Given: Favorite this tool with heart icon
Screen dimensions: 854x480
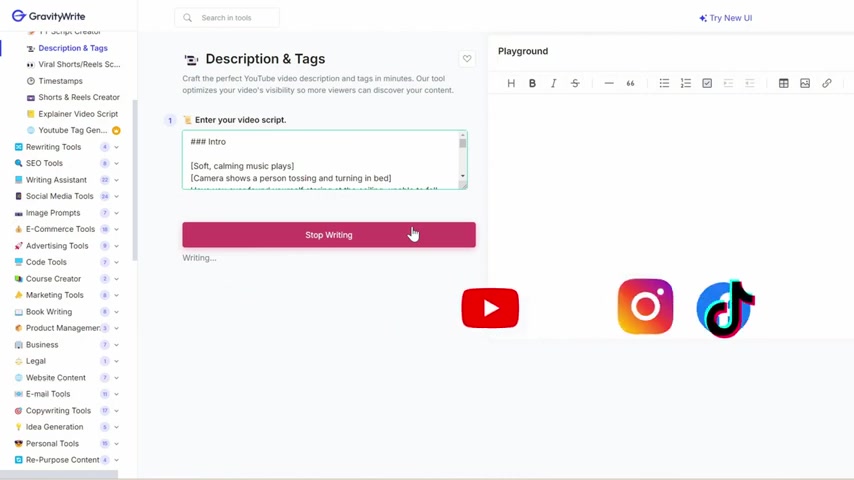Looking at the screenshot, I should click(x=467, y=59).
